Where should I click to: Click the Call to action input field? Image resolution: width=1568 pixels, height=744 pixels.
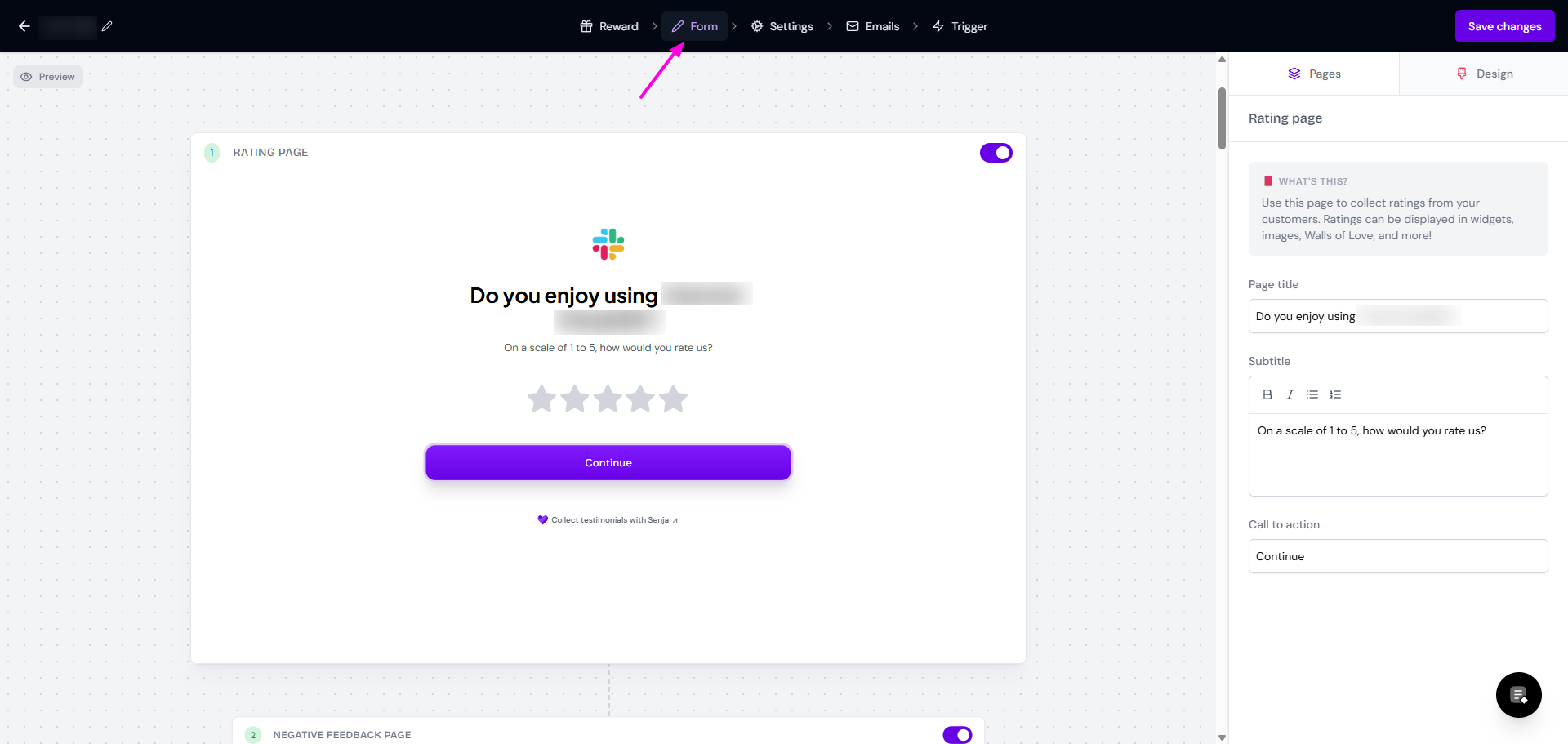pos(1397,556)
